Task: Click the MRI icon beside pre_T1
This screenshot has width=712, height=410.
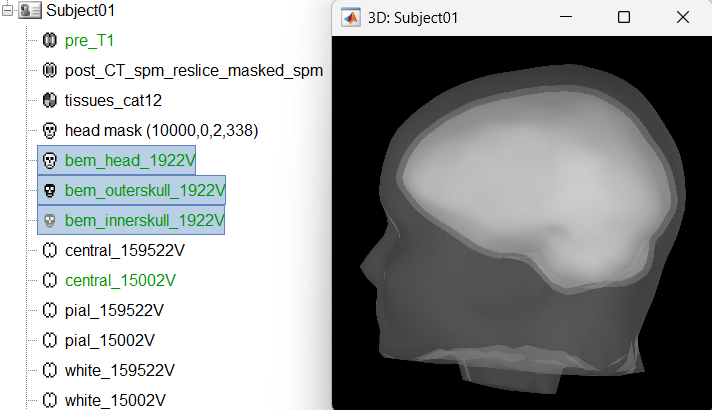Action: pyautogui.click(x=50, y=41)
